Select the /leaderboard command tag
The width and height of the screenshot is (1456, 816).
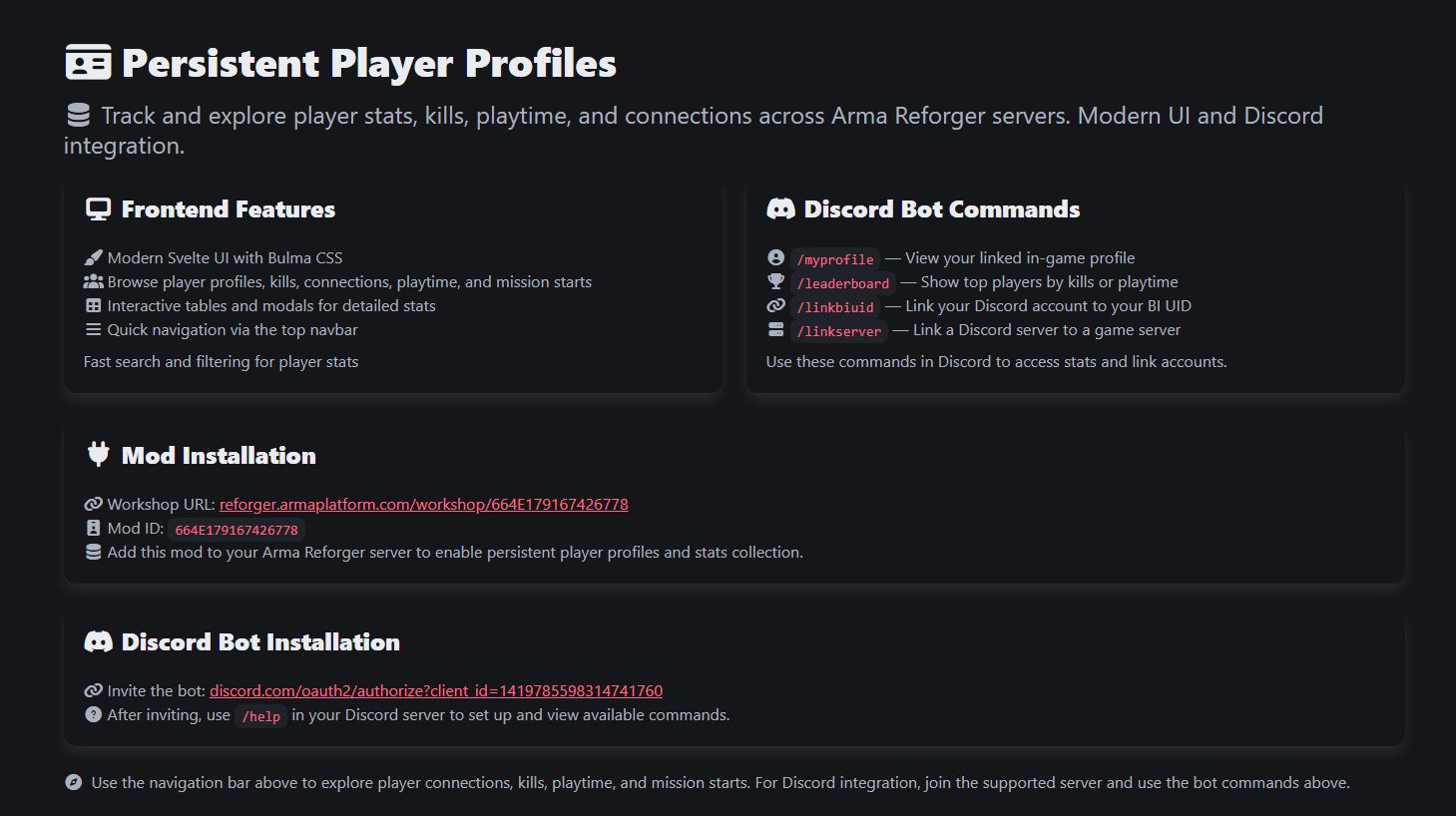(x=842, y=283)
